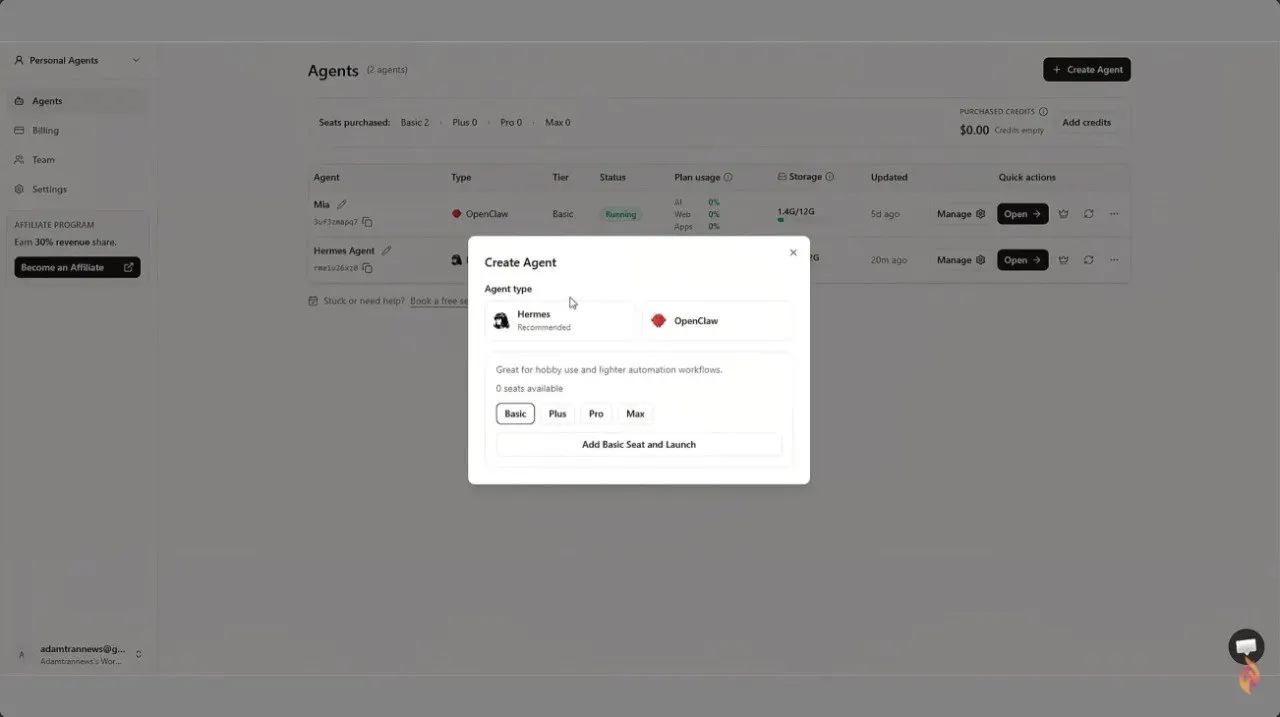Open more options menu for Hermes Agent

(x=1114, y=260)
